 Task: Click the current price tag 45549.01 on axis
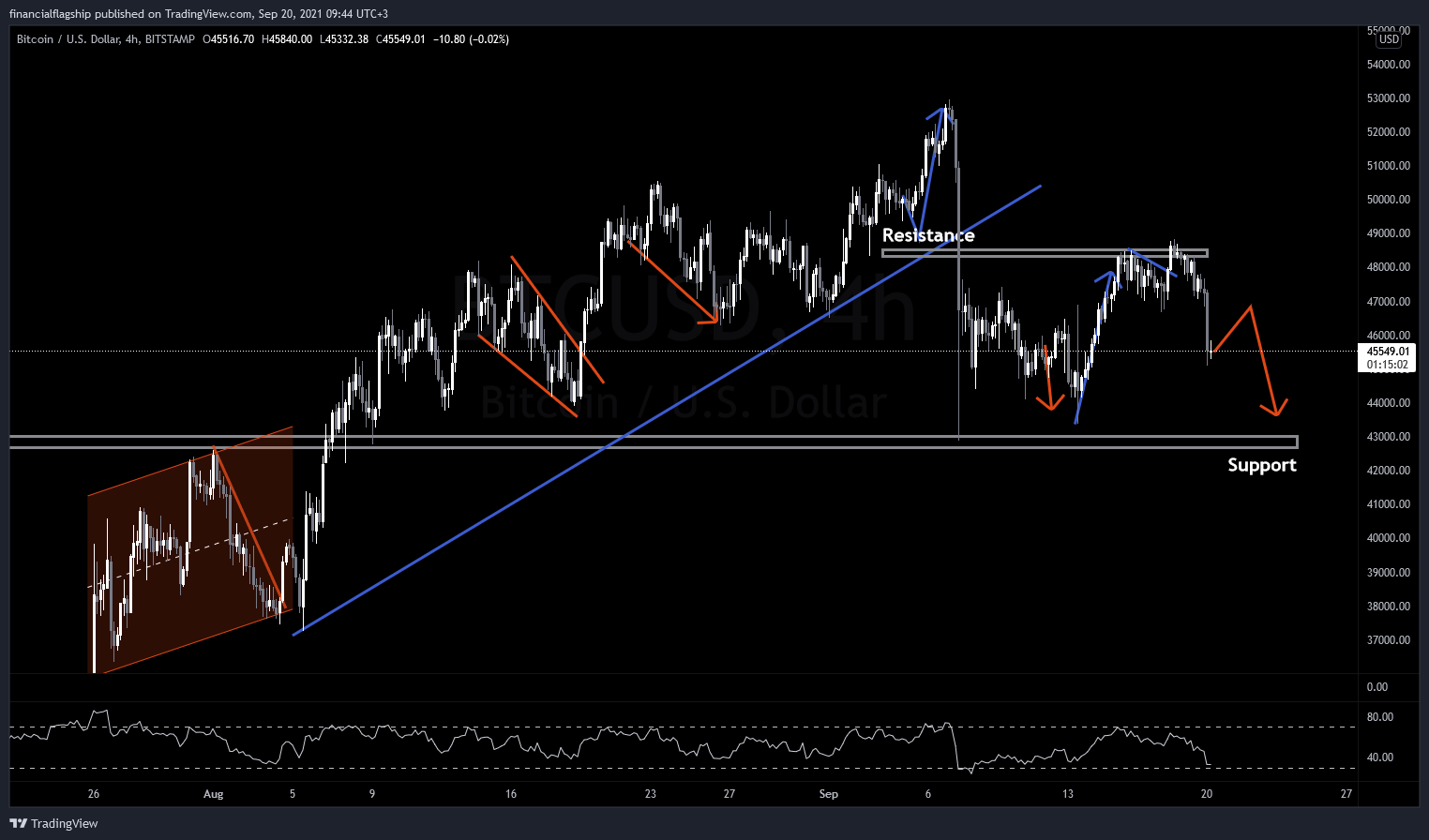1388,352
